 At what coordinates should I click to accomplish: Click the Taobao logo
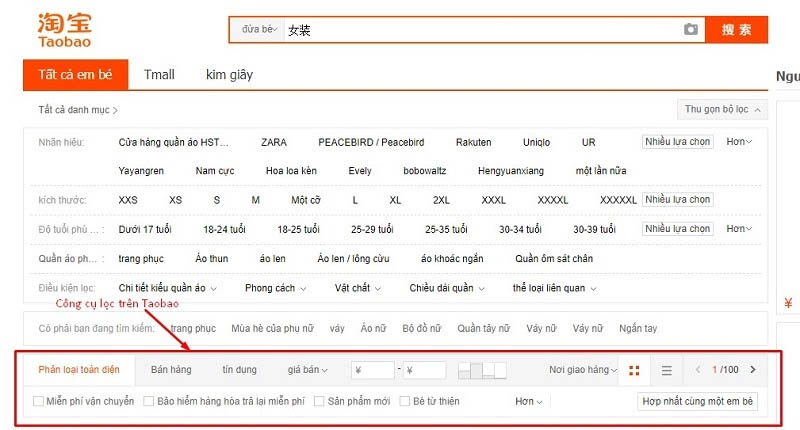pyautogui.click(x=64, y=30)
